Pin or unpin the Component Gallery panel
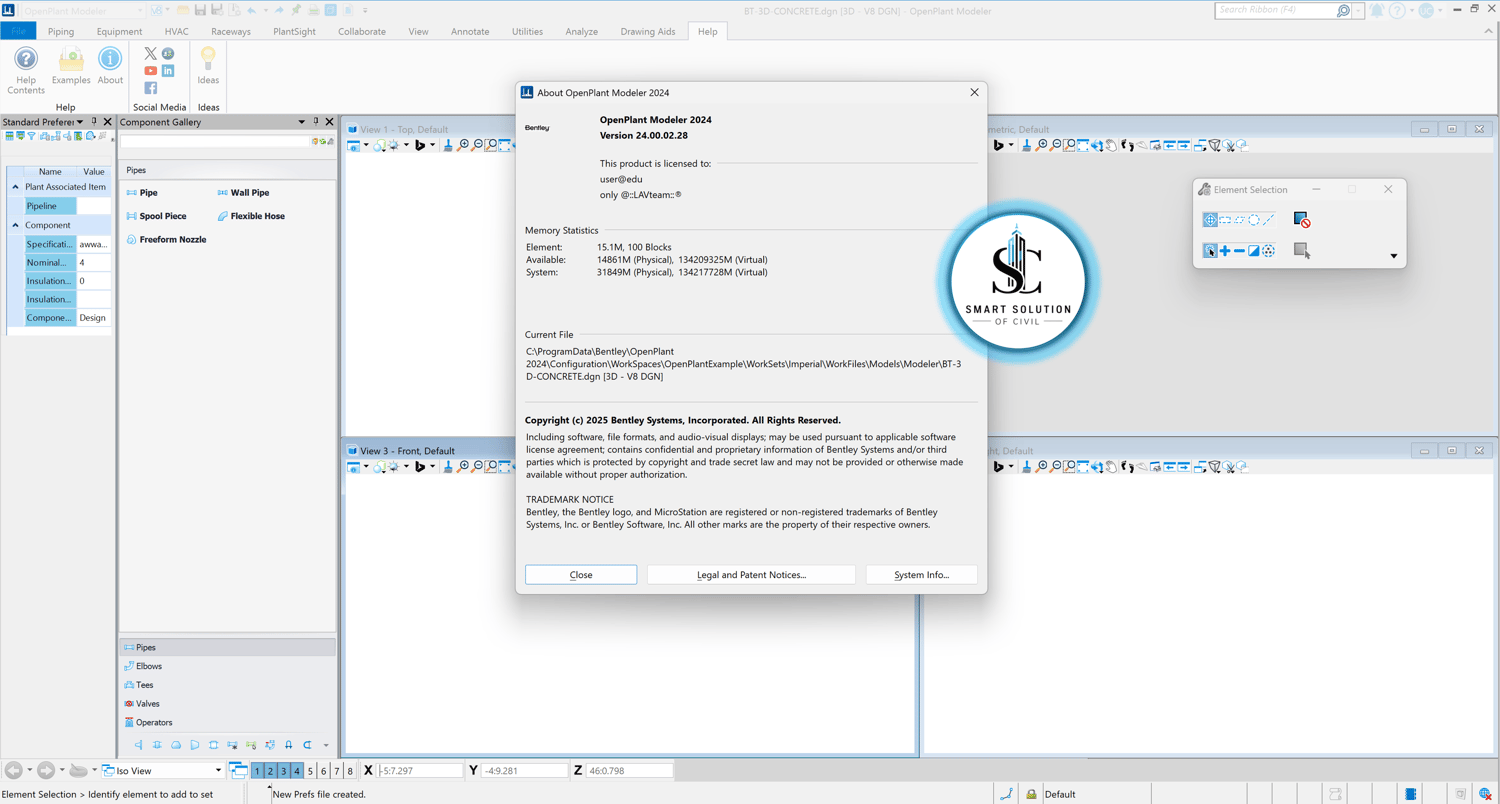Image resolution: width=1500 pixels, height=804 pixels. (x=316, y=122)
